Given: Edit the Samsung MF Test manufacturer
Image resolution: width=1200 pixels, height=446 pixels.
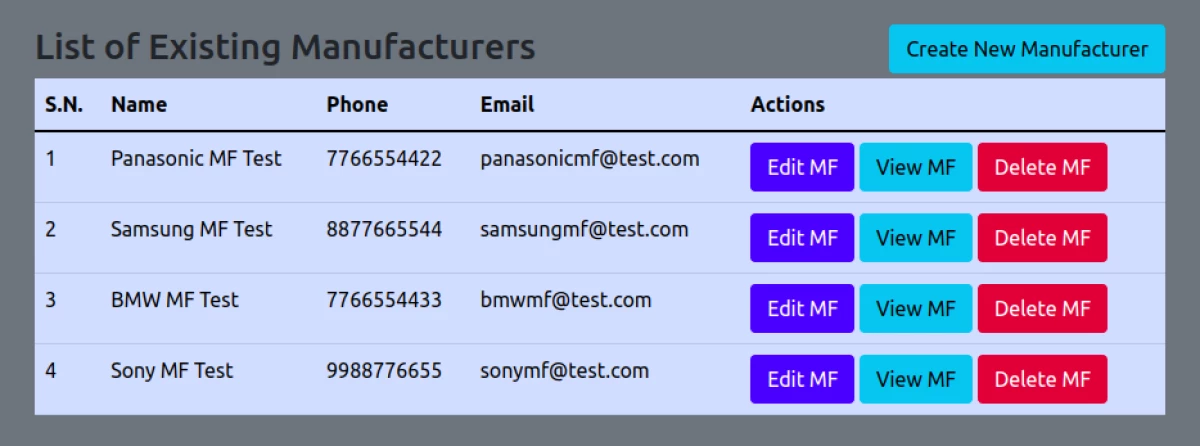Looking at the screenshot, I should click(x=802, y=238).
